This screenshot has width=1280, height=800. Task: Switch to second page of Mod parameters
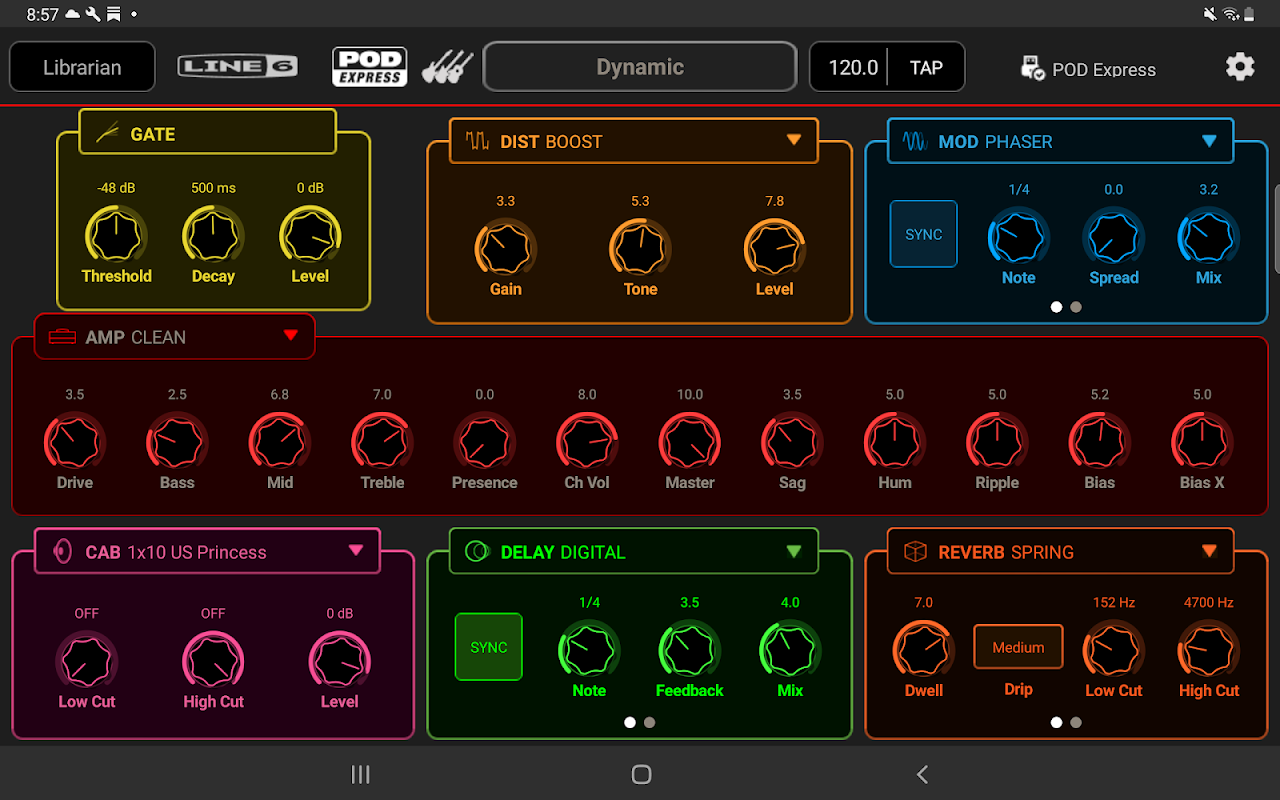1076,307
